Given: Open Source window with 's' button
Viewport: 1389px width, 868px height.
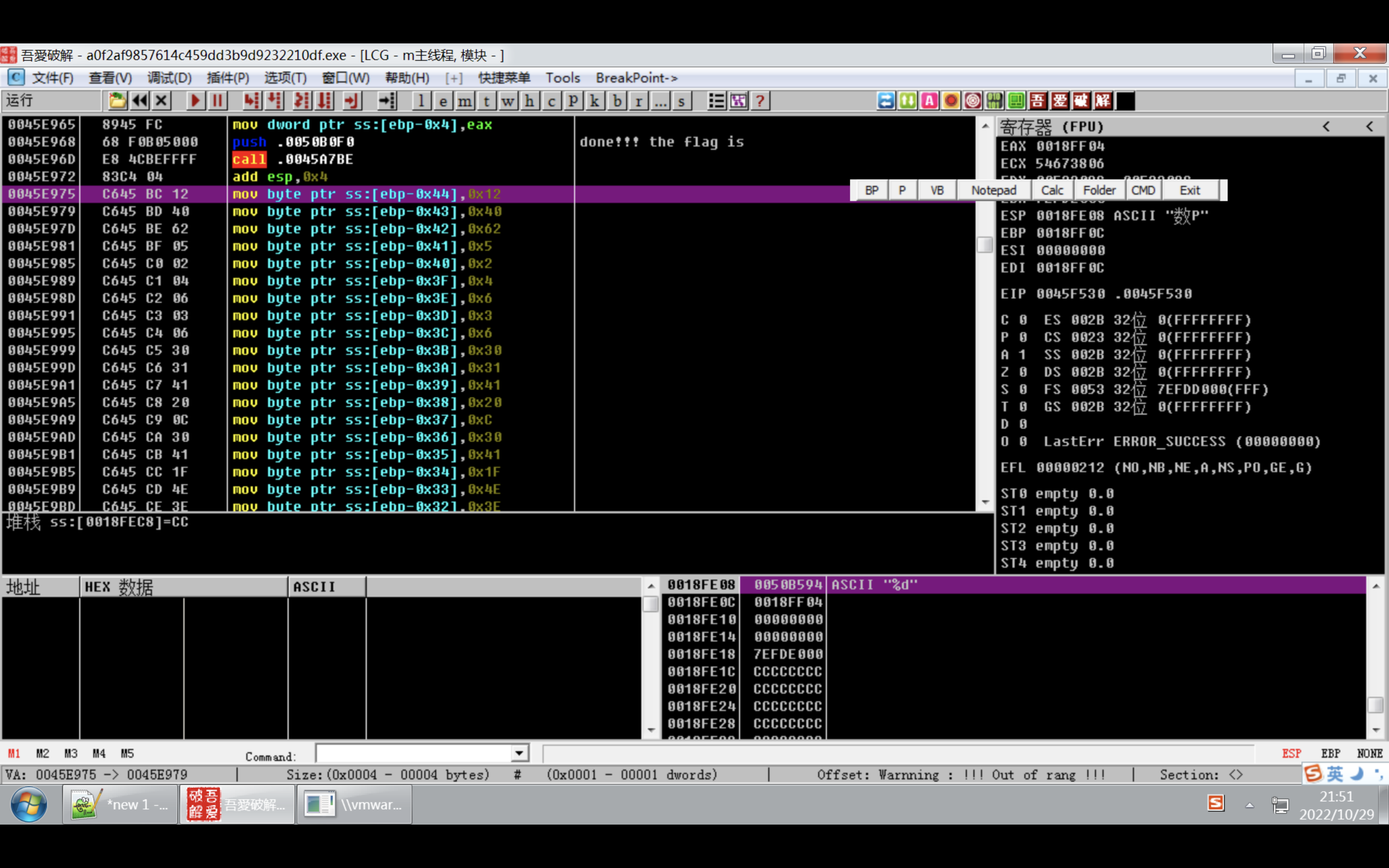Looking at the screenshot, I should [681, 101].
